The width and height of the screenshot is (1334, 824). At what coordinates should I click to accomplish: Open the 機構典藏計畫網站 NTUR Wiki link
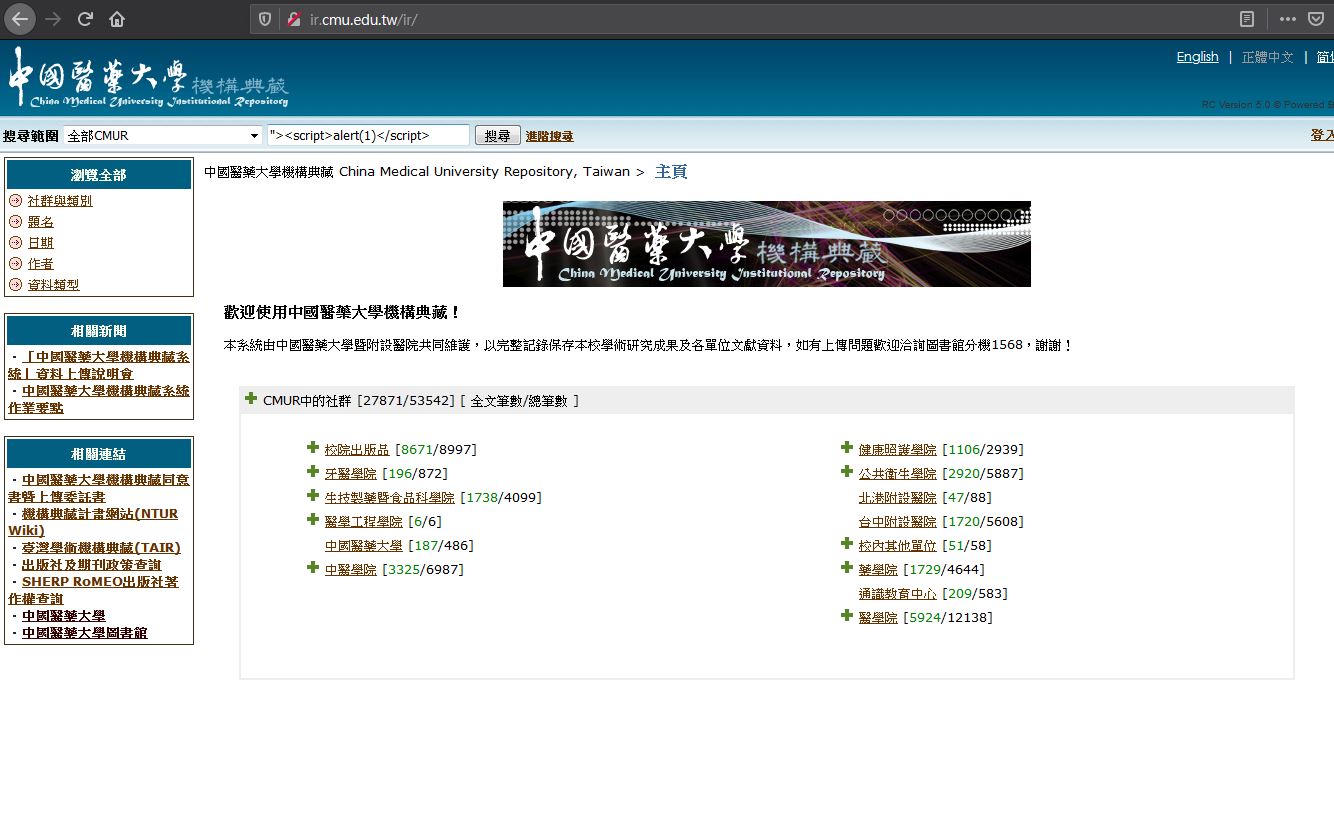coord(93,522)
